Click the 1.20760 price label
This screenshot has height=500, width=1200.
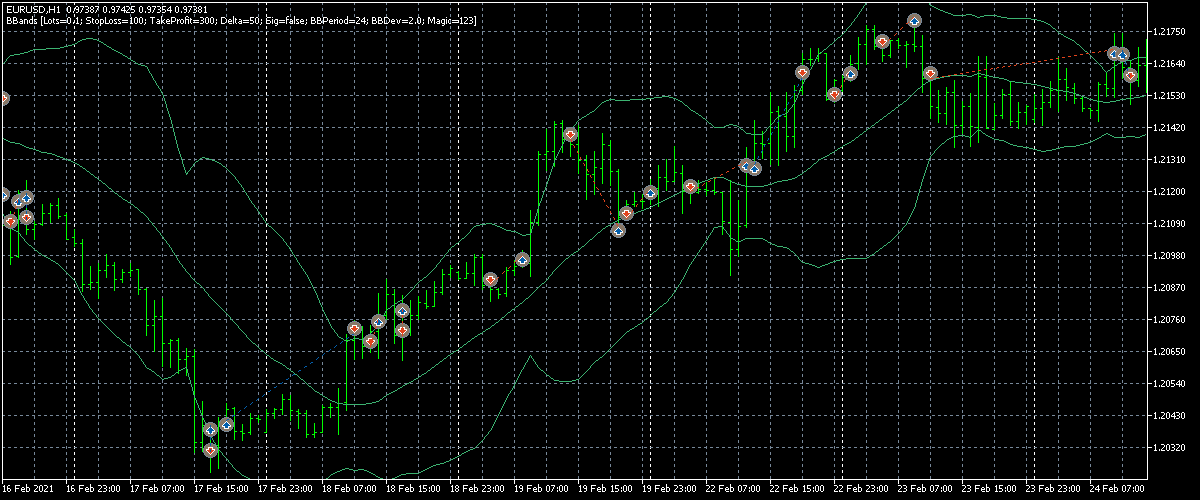coord(1168,320)
